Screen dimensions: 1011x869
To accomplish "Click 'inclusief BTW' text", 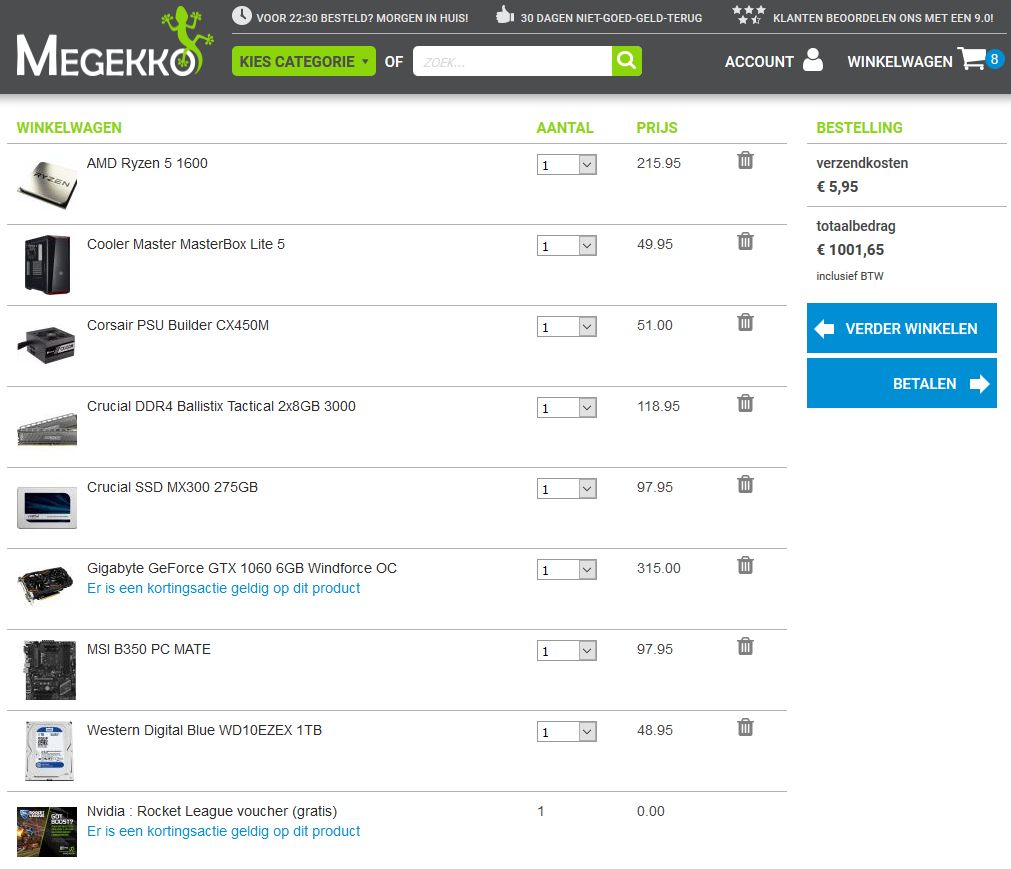I will tap(849, 276).
